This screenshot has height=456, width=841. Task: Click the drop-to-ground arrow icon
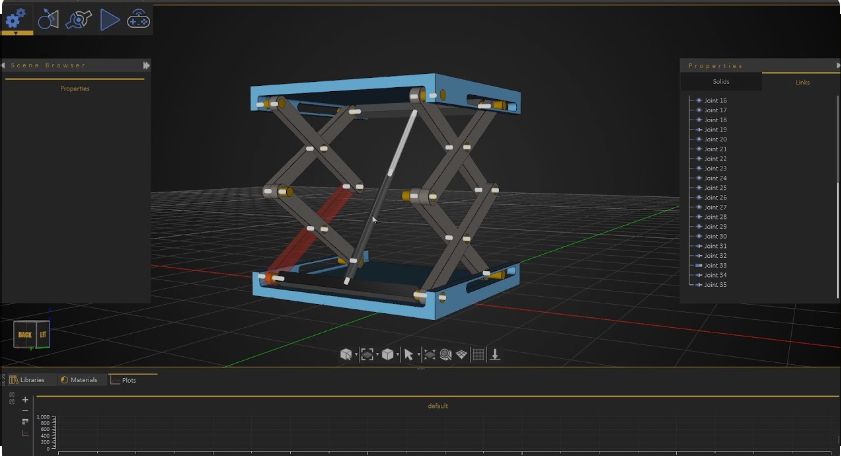click(x=495, y=354)
